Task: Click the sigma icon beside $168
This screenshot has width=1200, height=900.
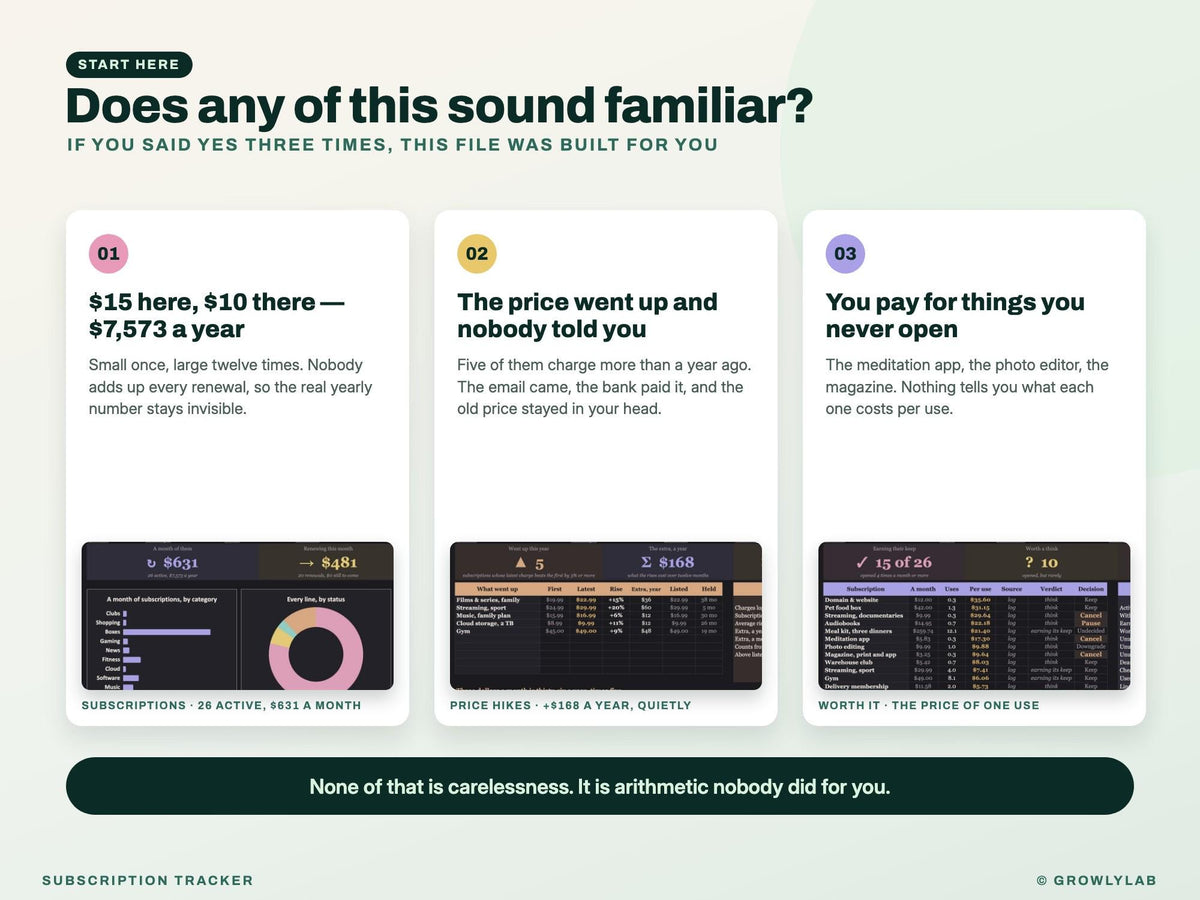Action: (x=646, y=562)
